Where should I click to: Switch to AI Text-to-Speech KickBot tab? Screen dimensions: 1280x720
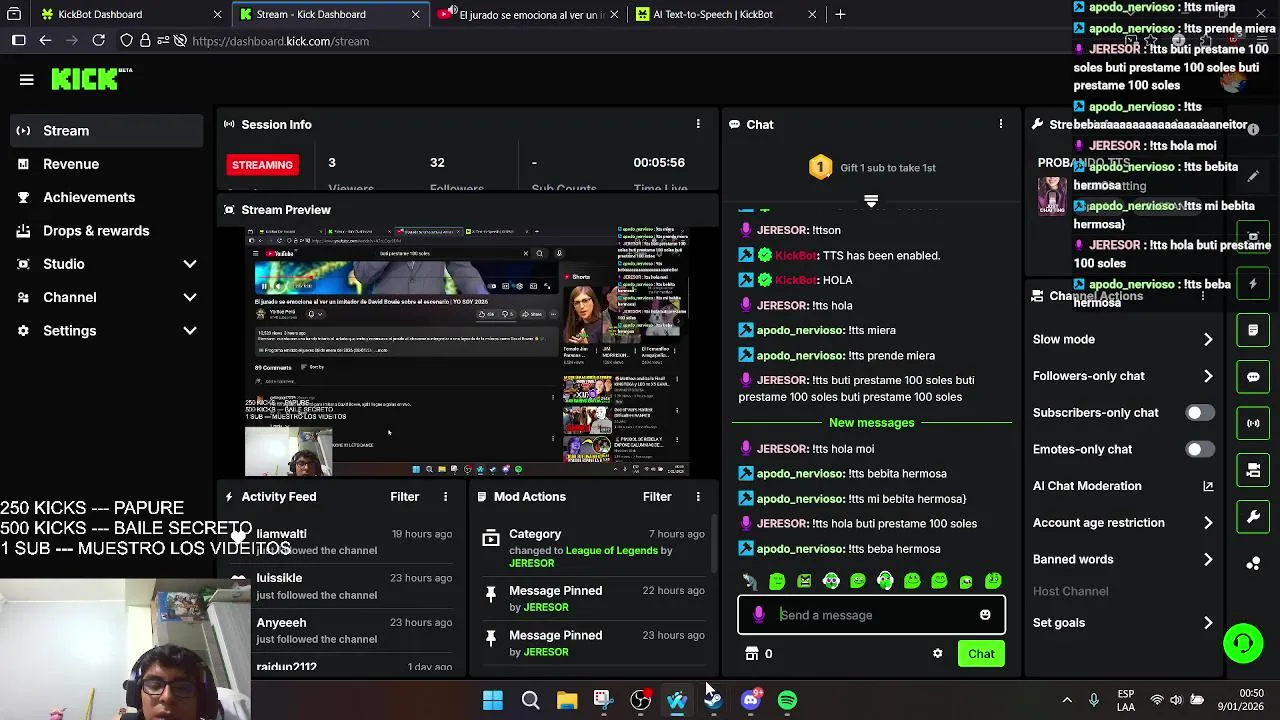(726, 14)
